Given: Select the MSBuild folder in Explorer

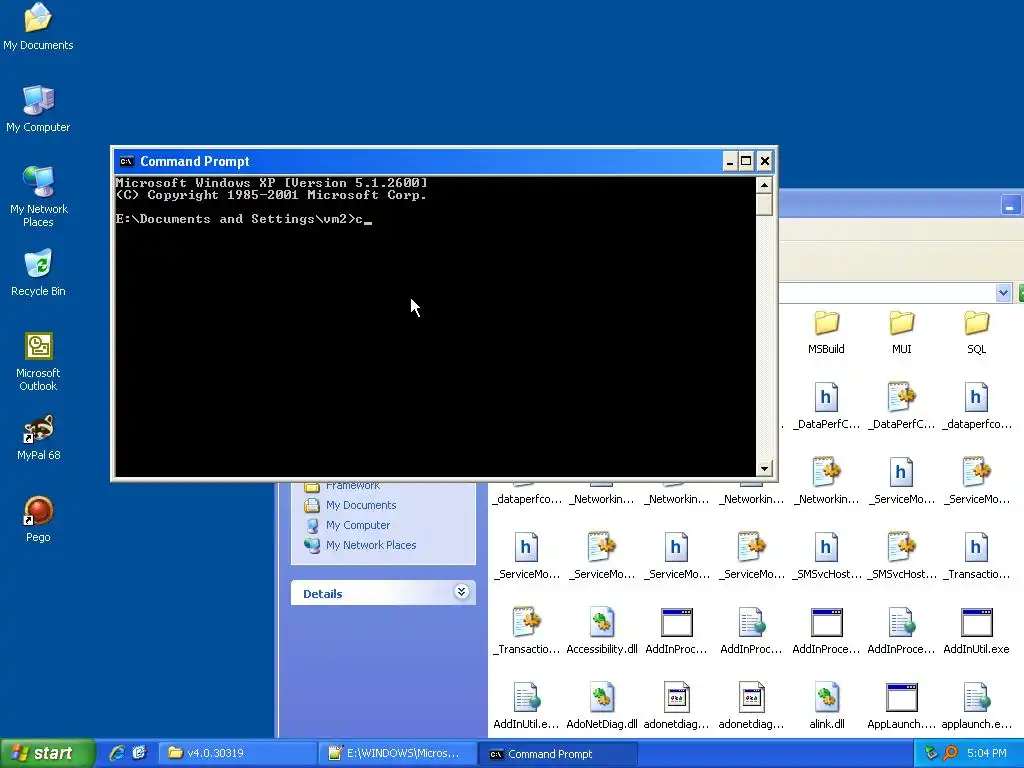Looking at the screenshot, I should 826,332.
